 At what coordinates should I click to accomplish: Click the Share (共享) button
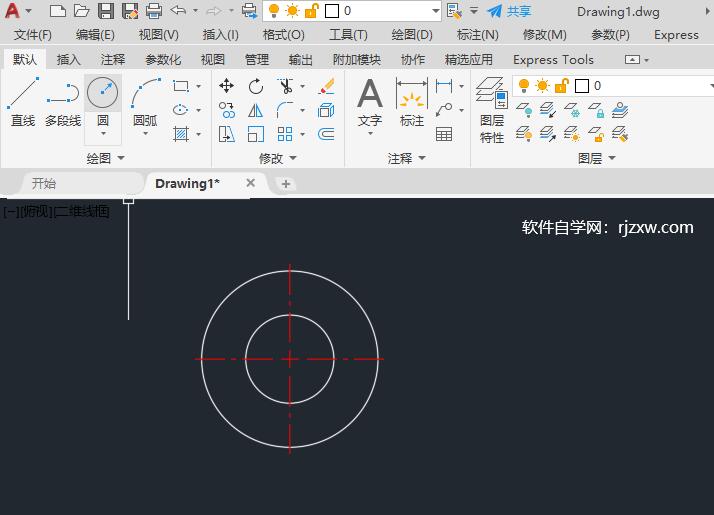point(509,11)
